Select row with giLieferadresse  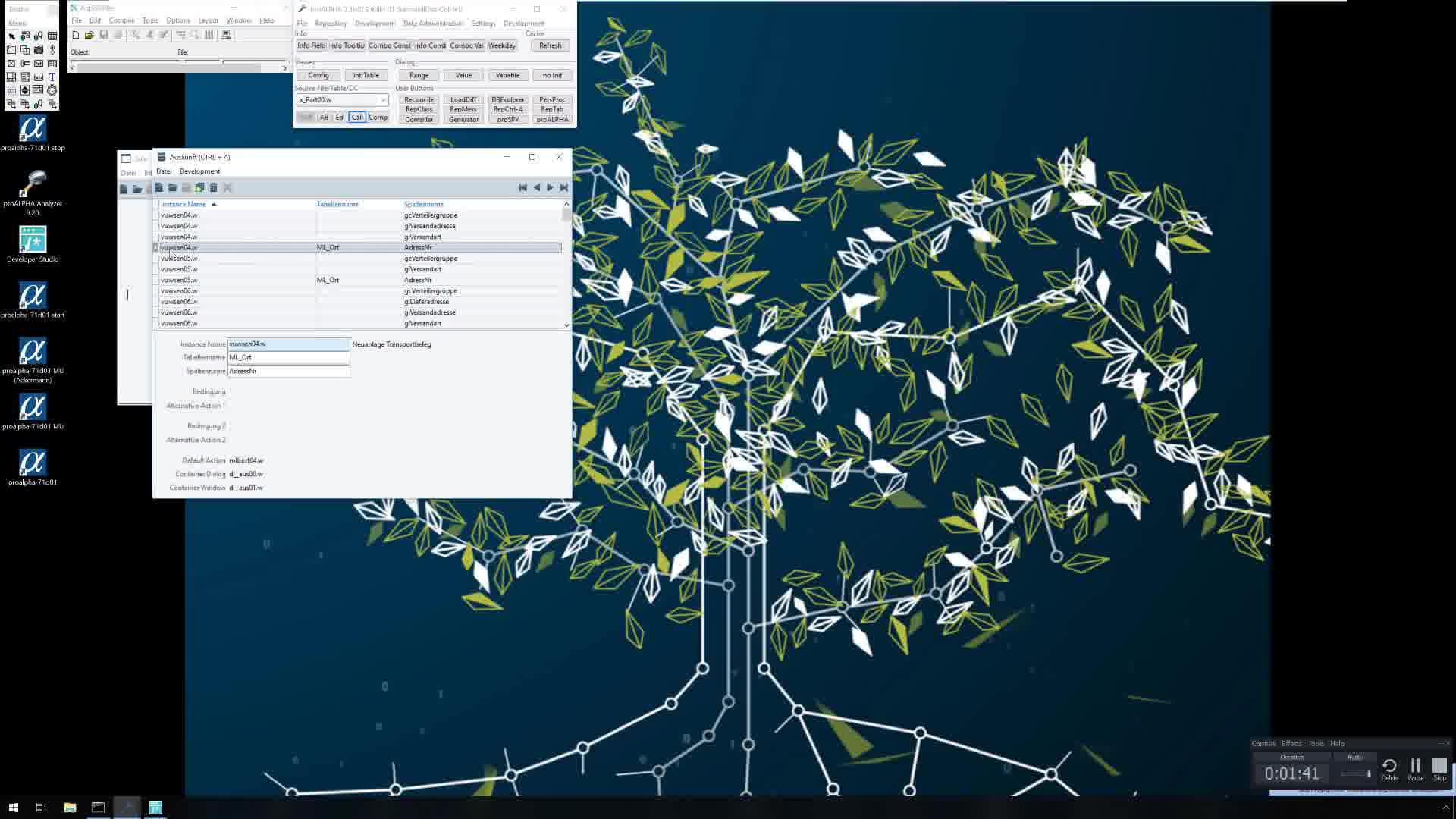point(357,302)
